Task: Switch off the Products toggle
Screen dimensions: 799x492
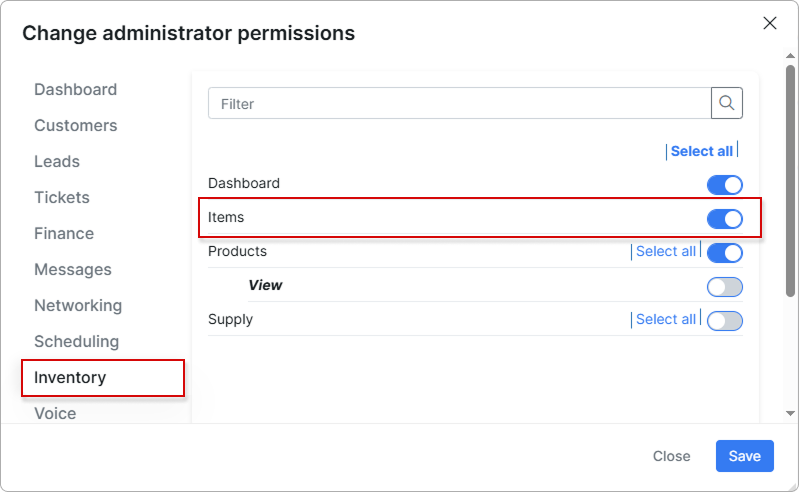Action: pyautogui.click(x=725, y=253)
